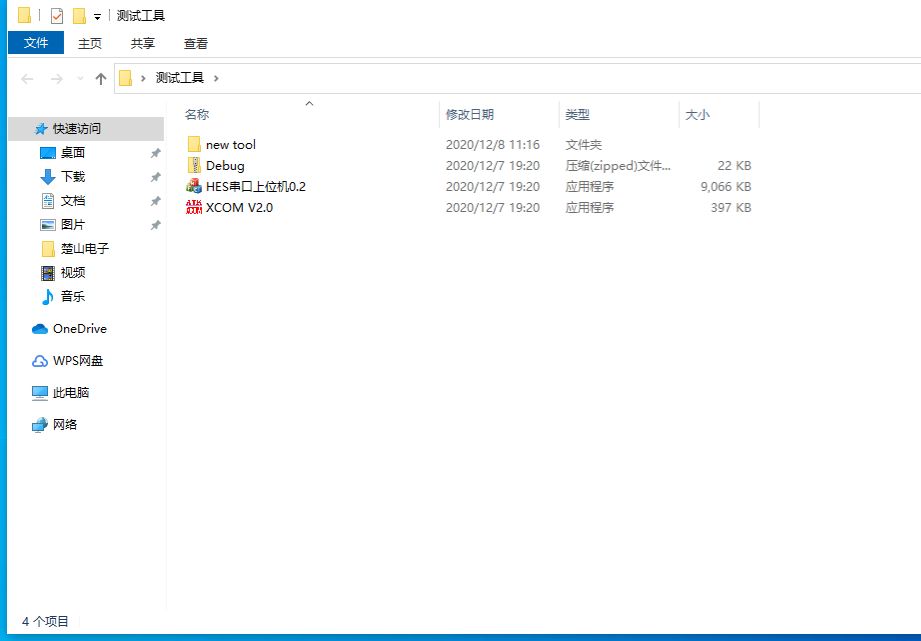Click the 压缩(zipped)文件 type cell
Viewport: 921px width, 641px height.
pyautogui.click(x=618, y=166)
